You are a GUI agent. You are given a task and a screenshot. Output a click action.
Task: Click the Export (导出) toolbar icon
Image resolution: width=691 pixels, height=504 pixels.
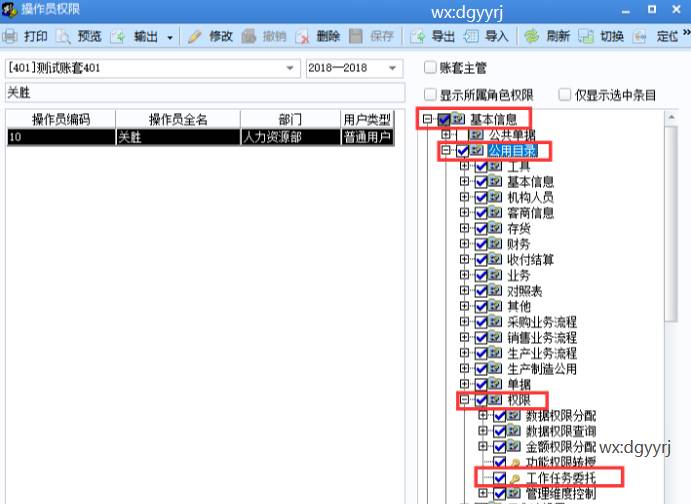click(417, 37)
